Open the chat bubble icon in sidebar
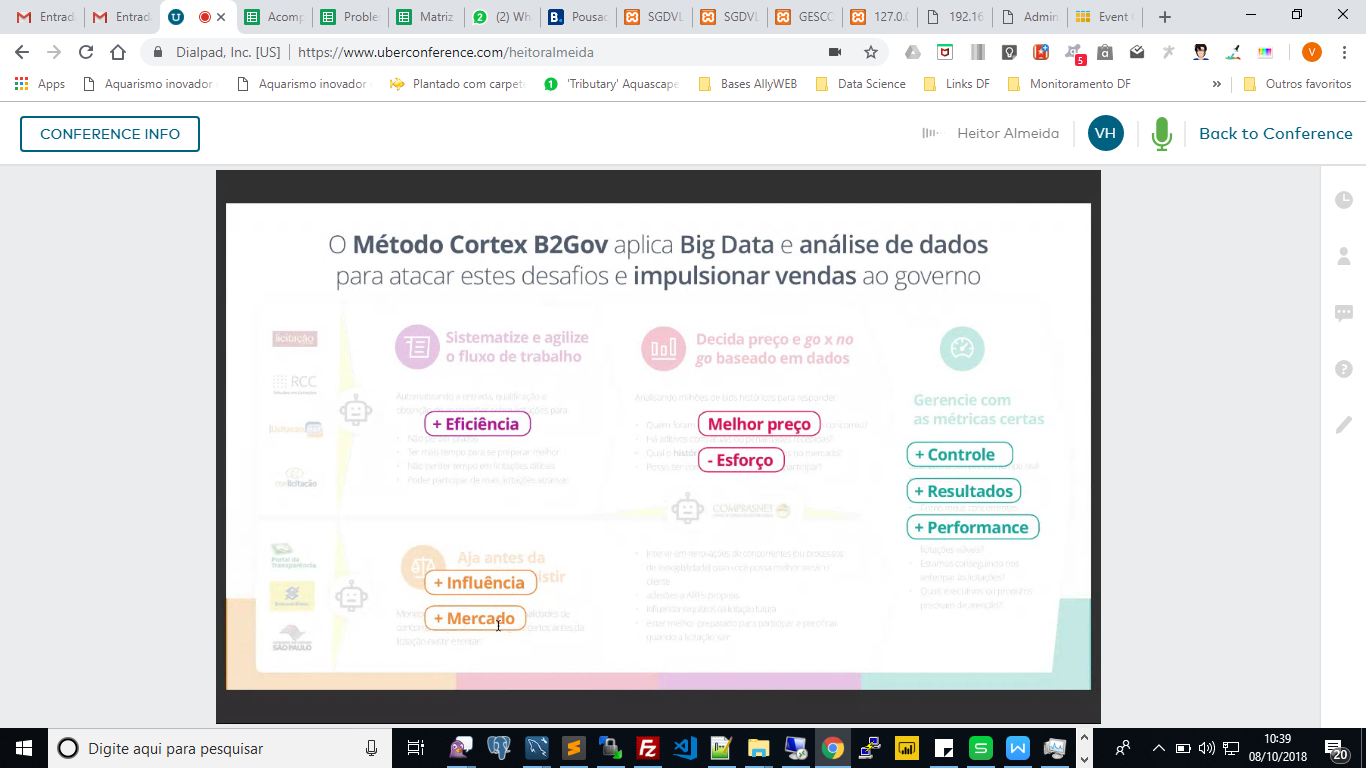1366x768 pixels. (1344, 313)
